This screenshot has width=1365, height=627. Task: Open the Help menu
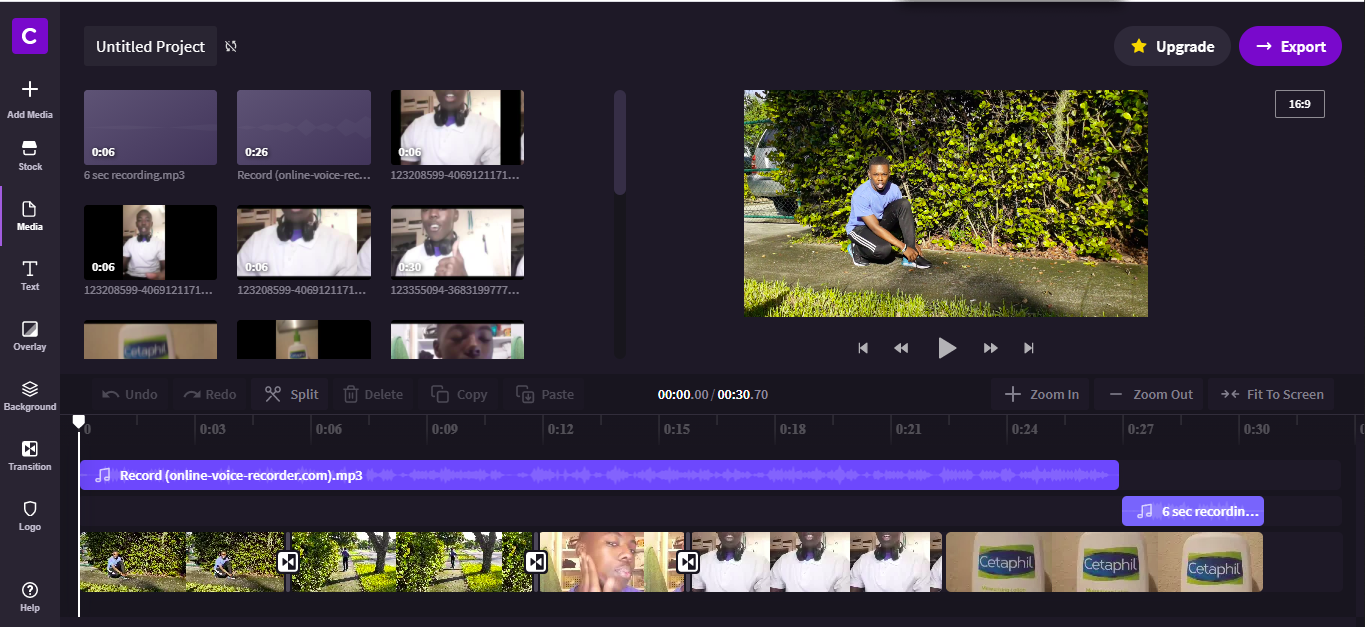30,597
